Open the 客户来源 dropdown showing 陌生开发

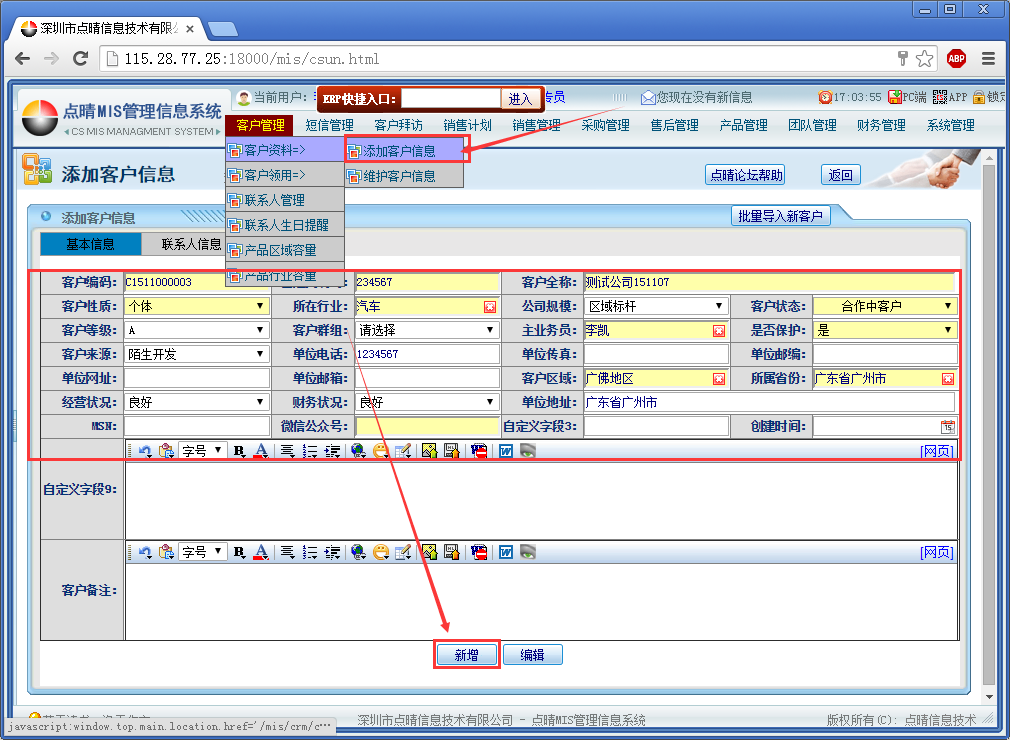click(x=196, y=354)
